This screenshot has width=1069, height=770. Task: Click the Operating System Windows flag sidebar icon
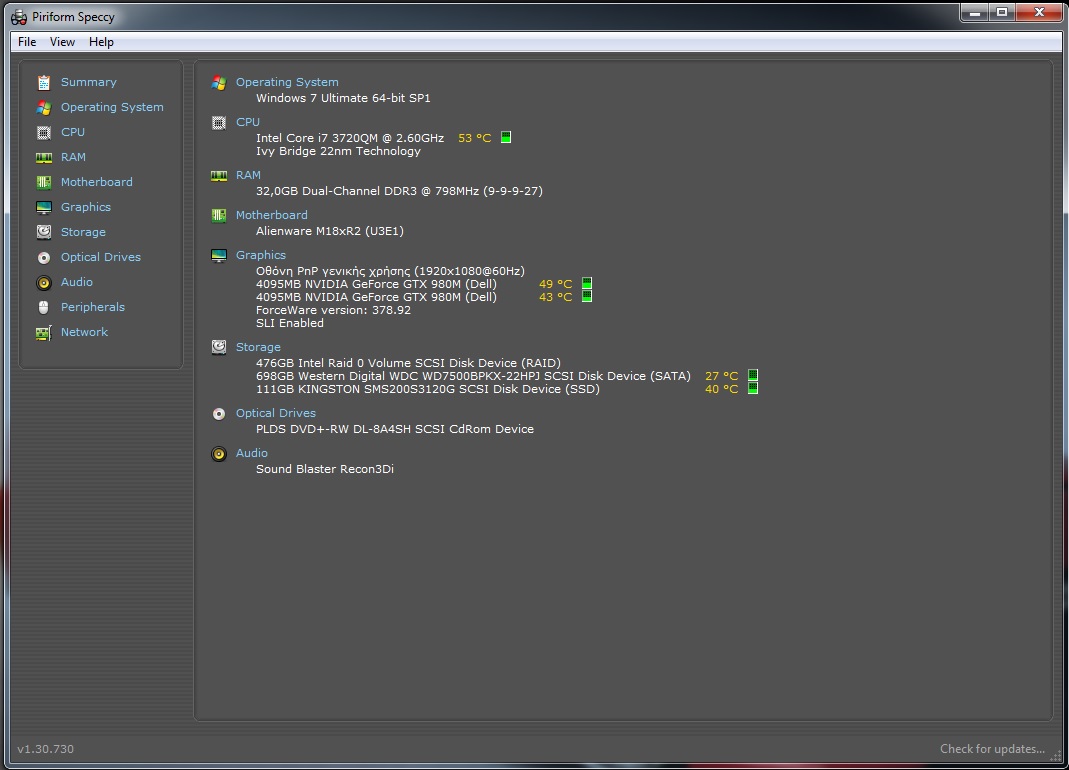(44, 108)
